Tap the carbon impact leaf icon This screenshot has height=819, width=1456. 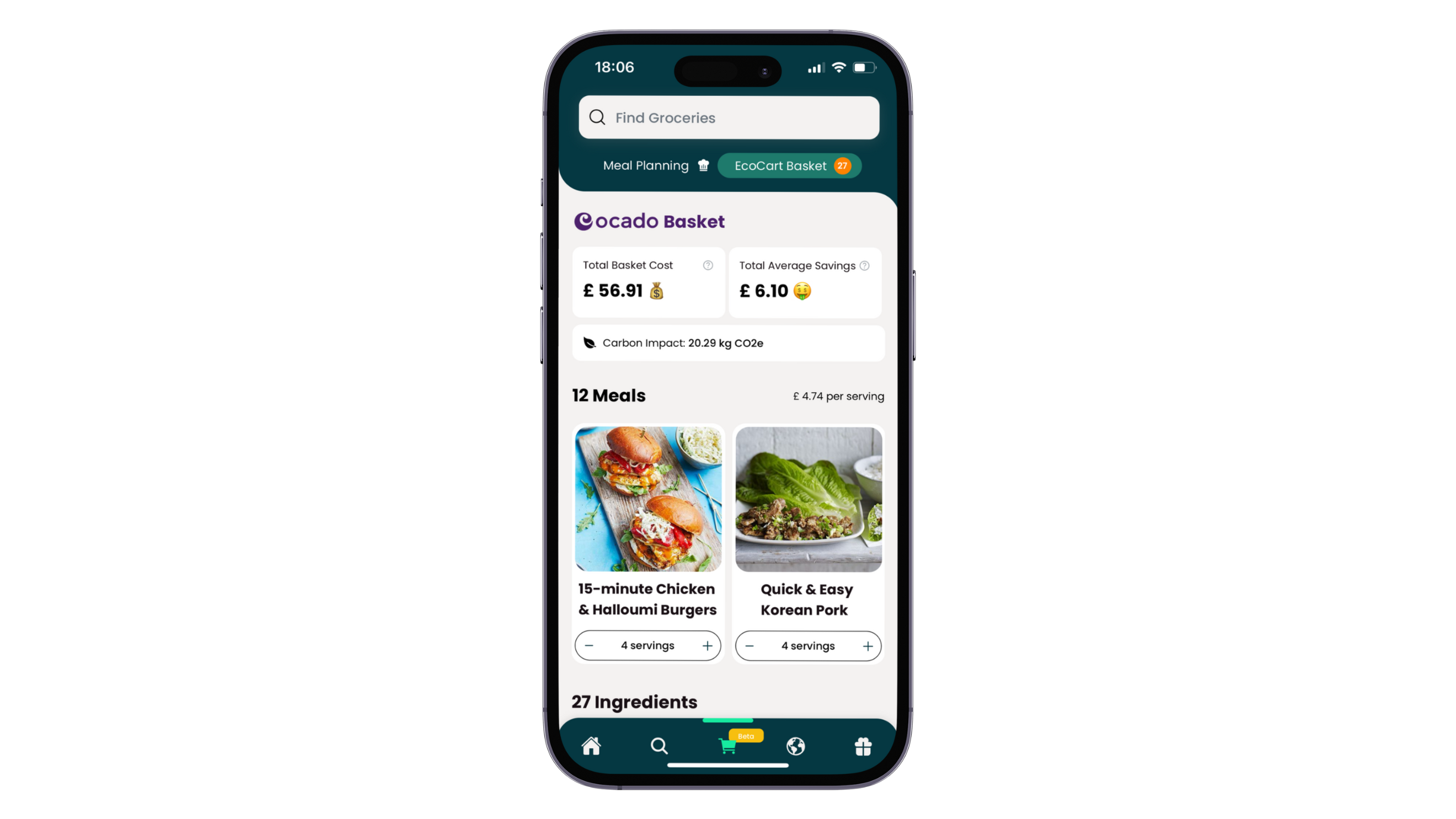pos(590,342)
